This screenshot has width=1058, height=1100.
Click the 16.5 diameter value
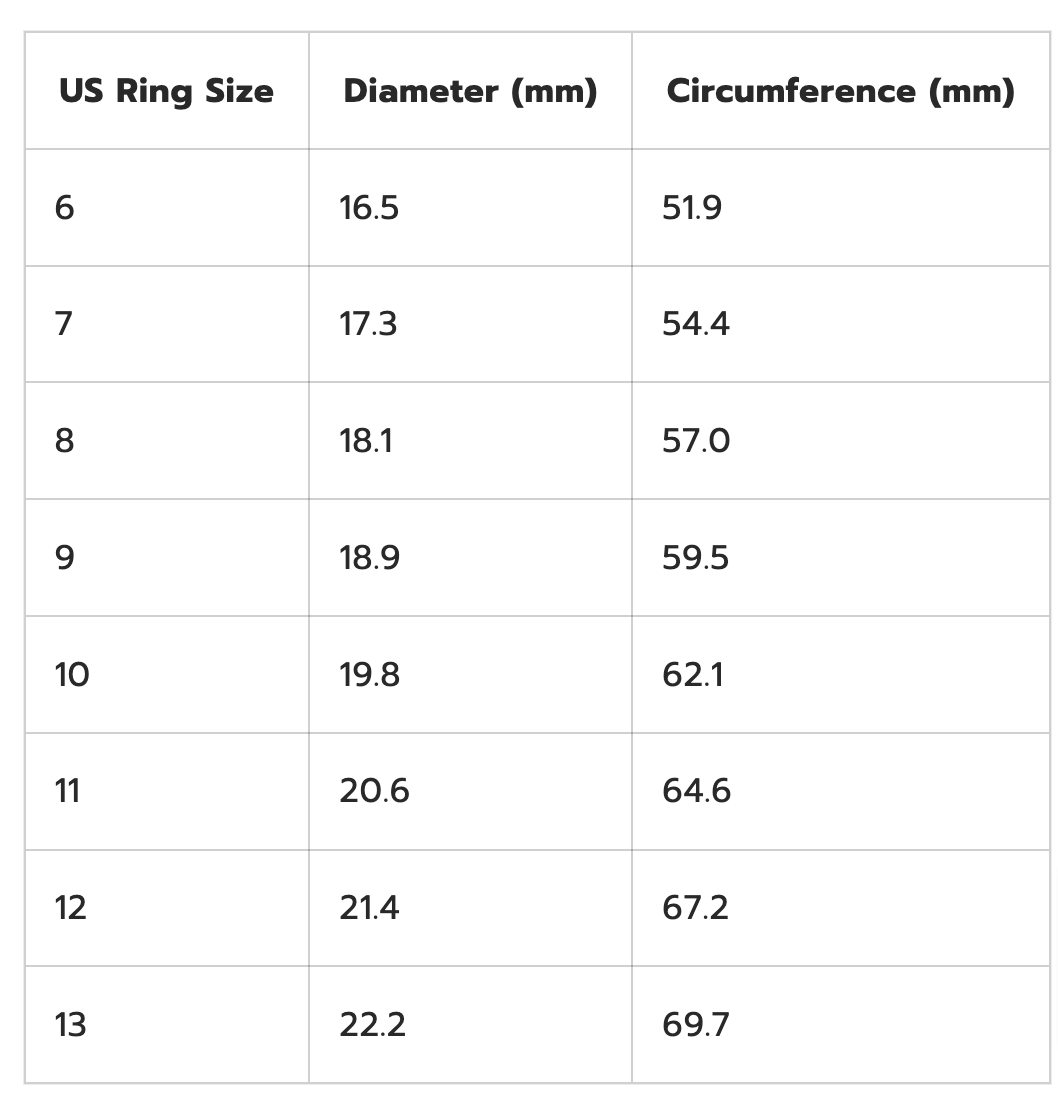(369, 208)
